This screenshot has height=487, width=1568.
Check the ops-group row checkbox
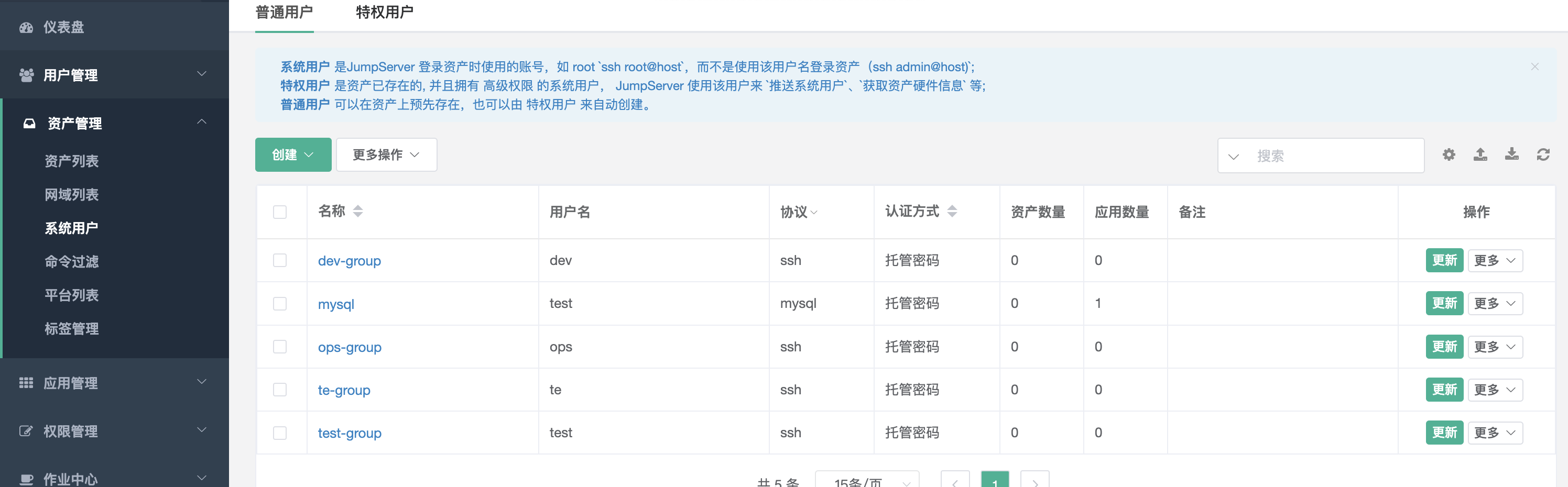click(279, 347)
